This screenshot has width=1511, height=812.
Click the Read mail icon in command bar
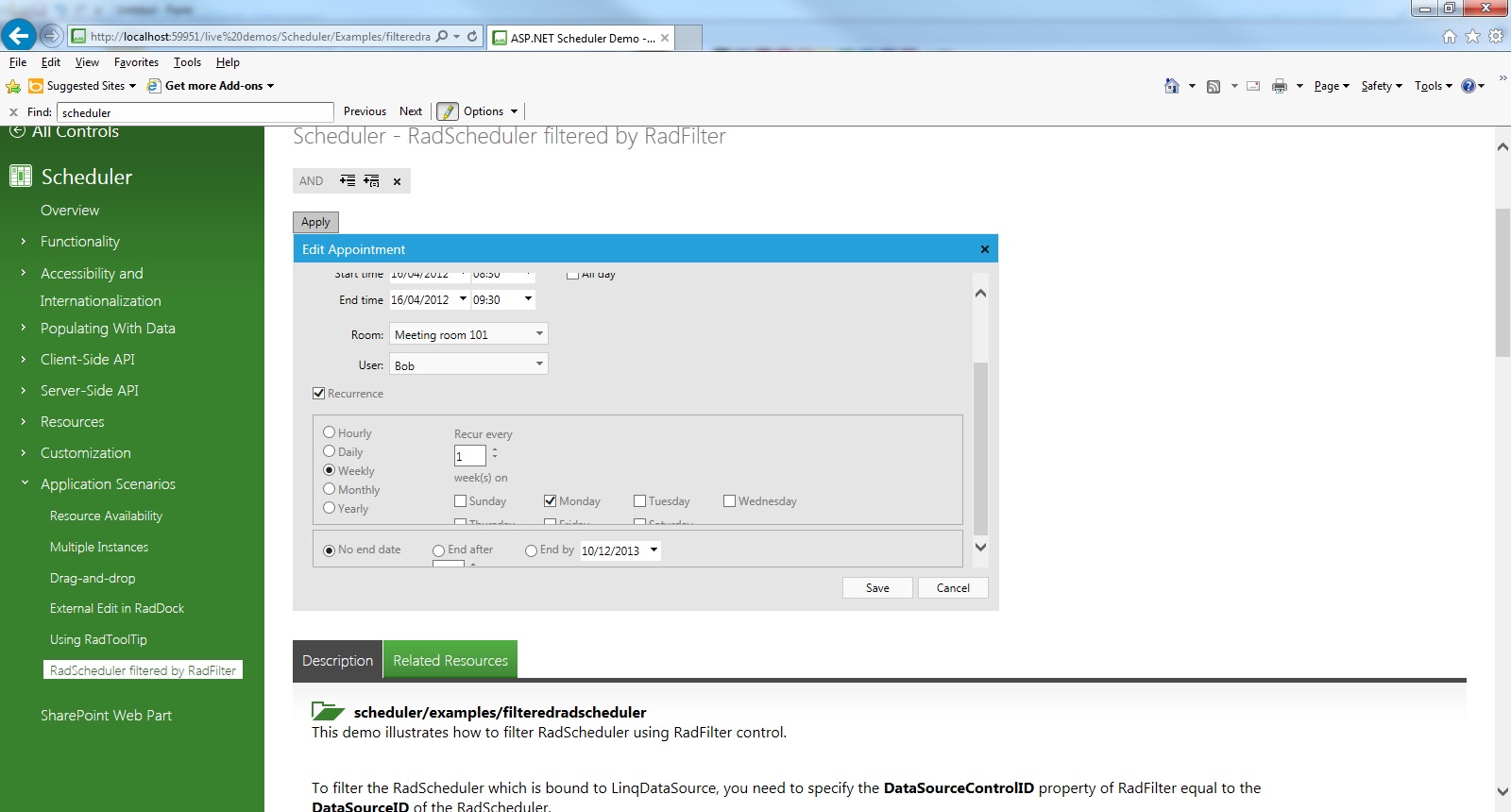tap(1253, 86)
